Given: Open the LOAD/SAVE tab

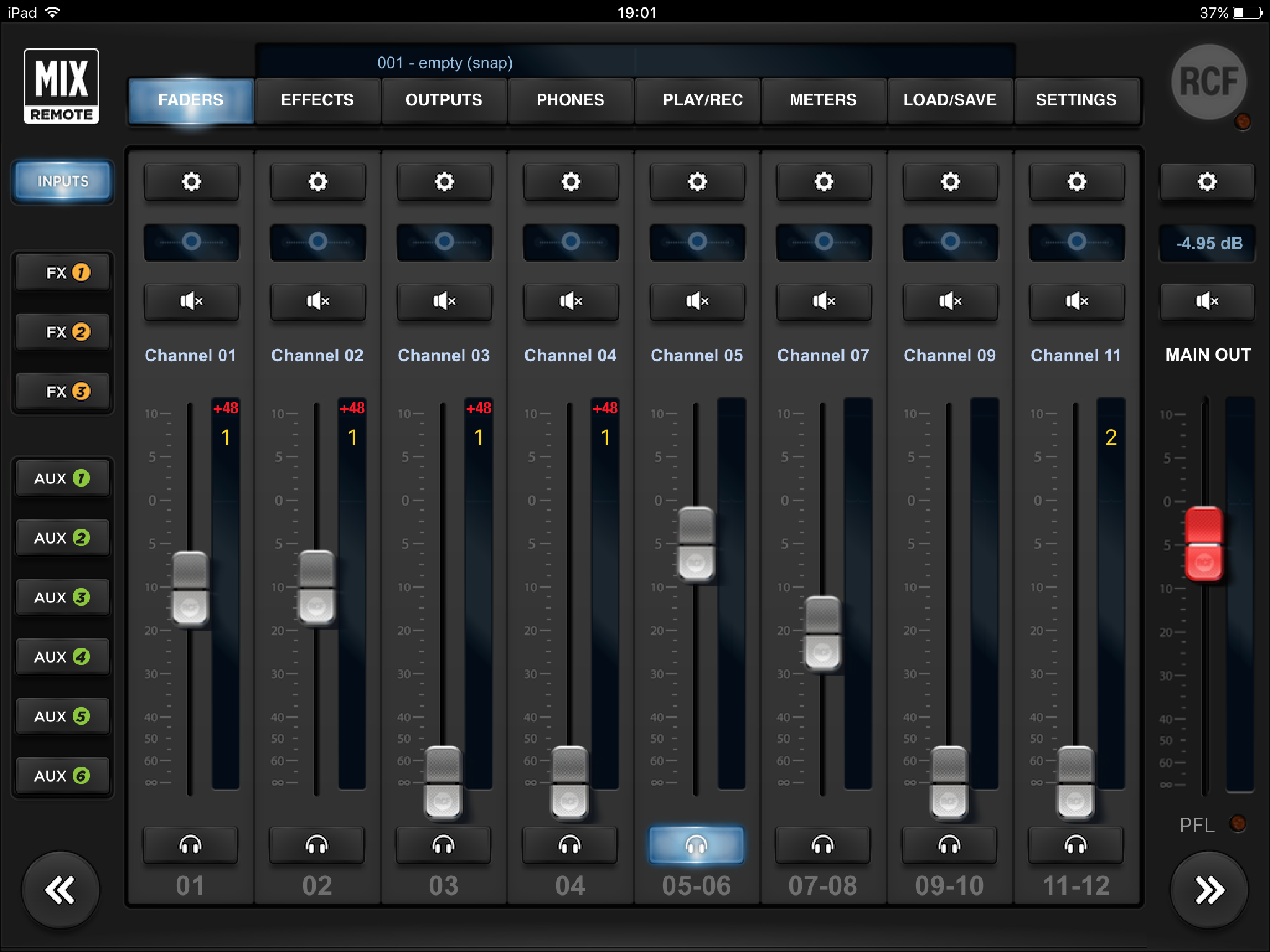Looking at the screenshot, I should 950,100.
